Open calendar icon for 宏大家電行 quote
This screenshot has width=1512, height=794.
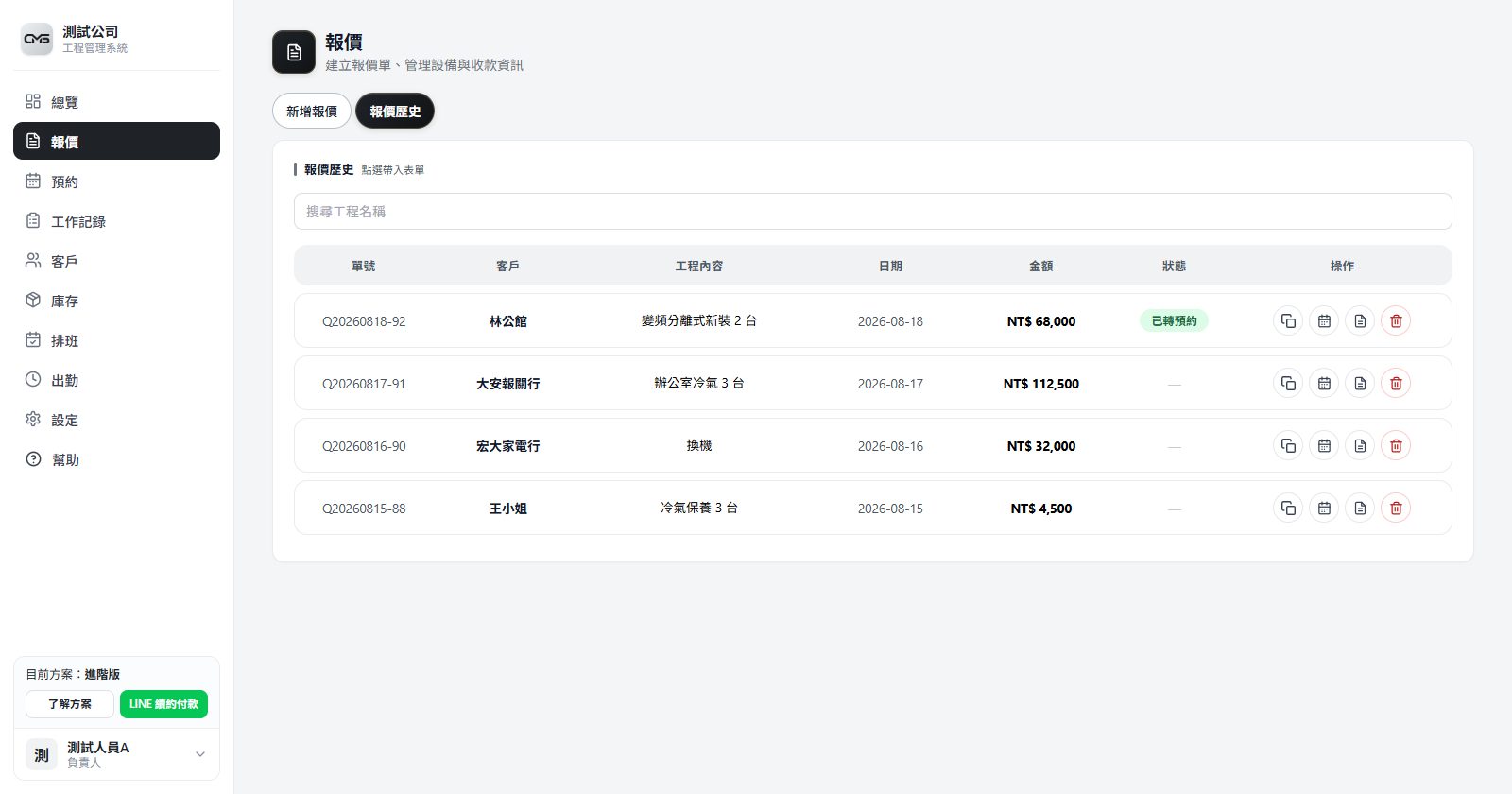[x=1324, y=446]
